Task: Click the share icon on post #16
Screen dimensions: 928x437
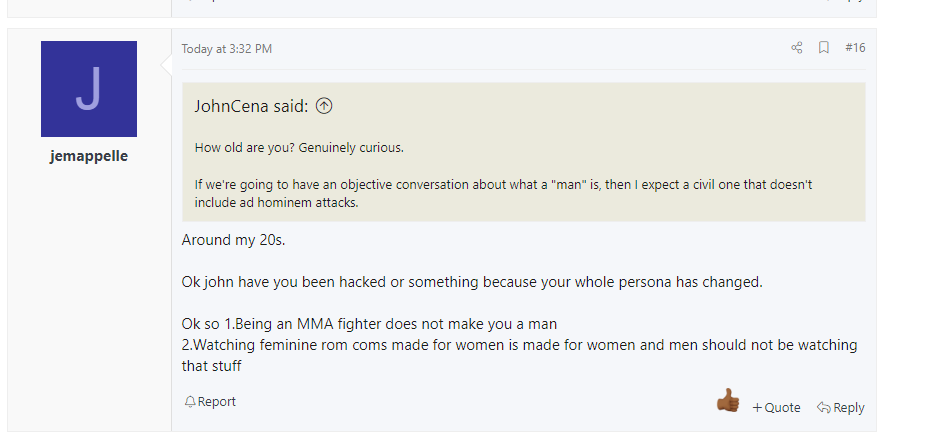Action: click(797, 48)
